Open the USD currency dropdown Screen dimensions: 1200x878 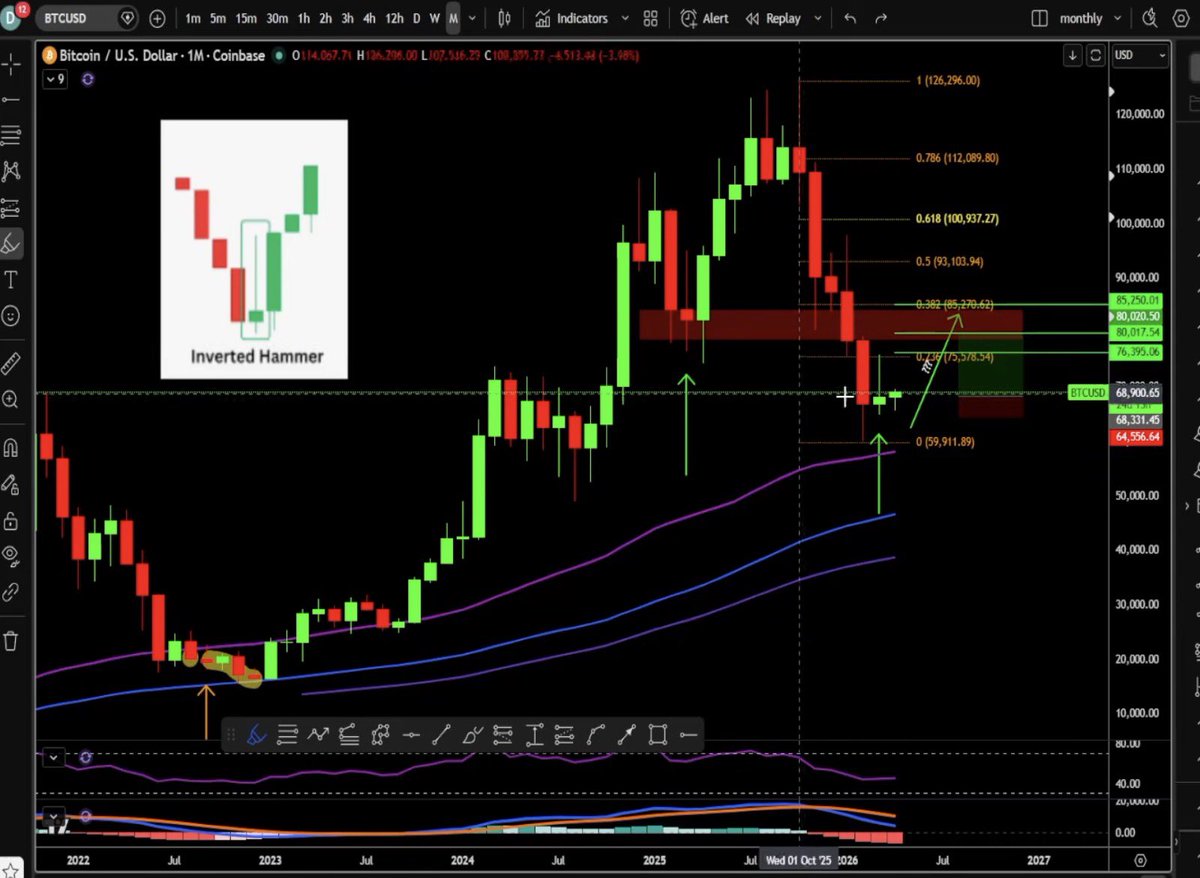click(x=1141, y=55)
